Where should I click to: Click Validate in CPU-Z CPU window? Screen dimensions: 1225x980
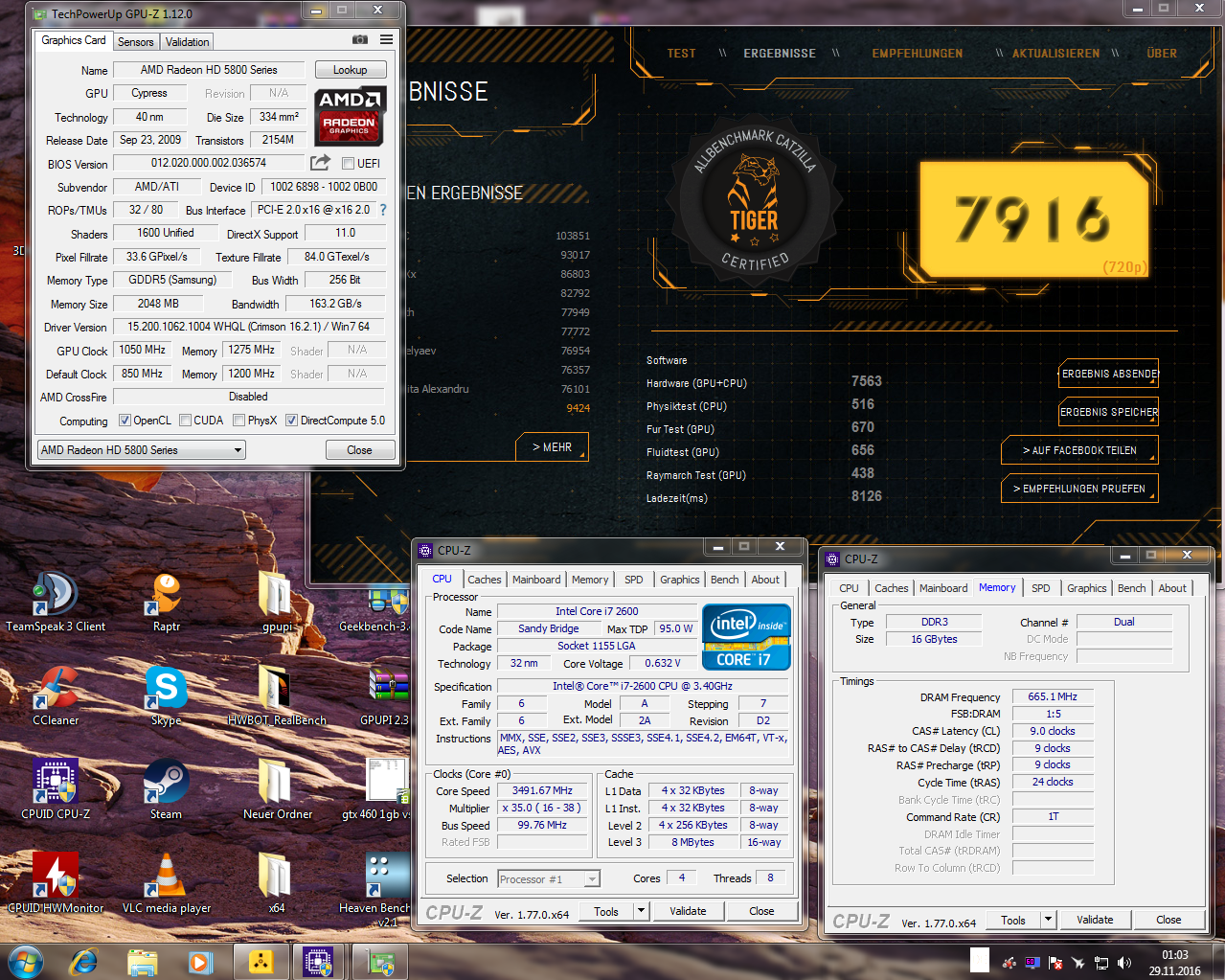click(688, 911)
